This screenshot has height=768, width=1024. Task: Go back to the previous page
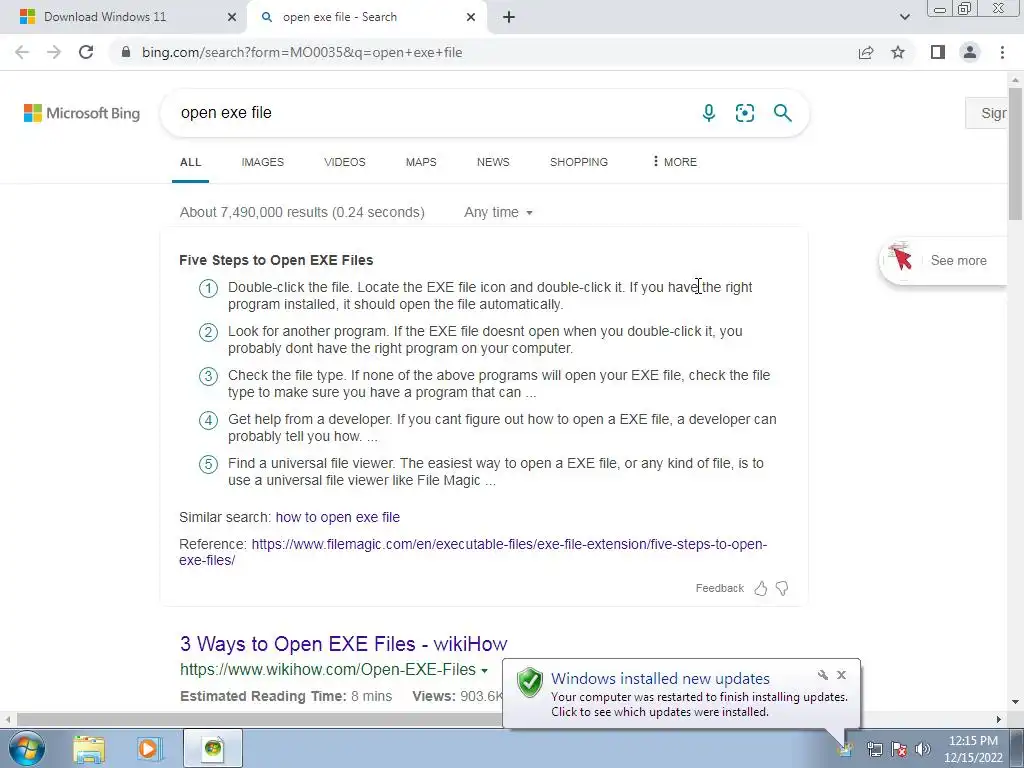(x=22, y=52)
